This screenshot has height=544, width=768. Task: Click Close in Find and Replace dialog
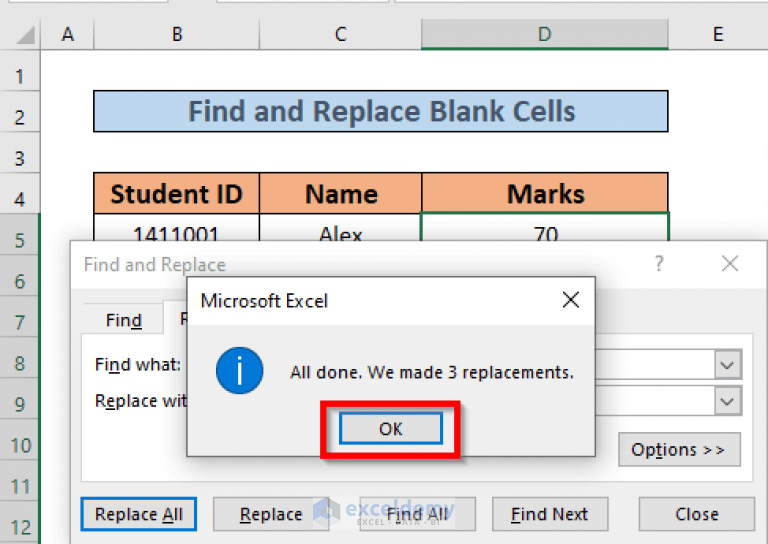(x=696, y=514)
